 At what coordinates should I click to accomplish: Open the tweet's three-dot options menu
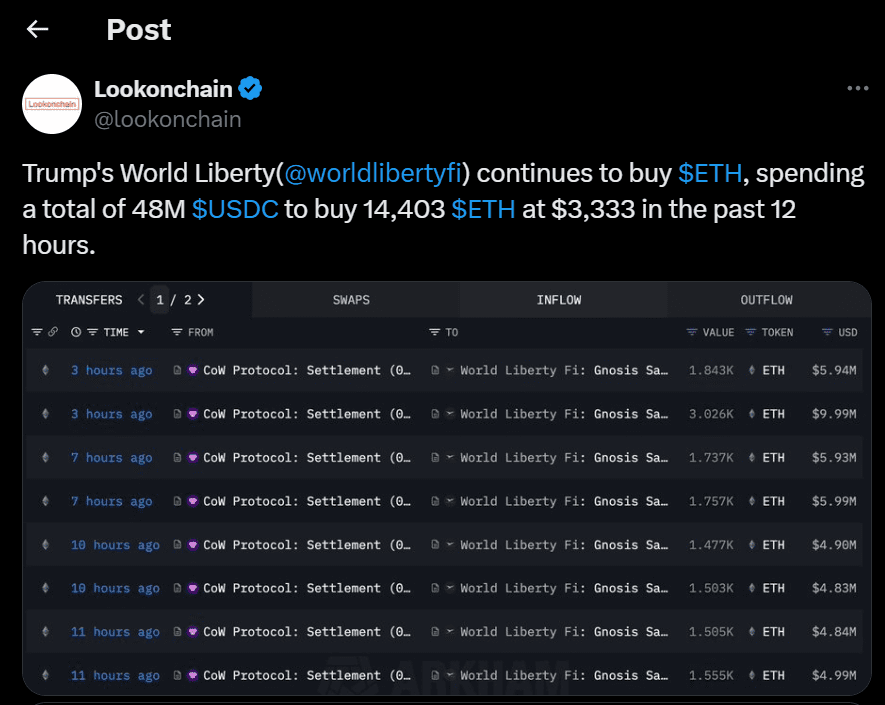pos(858,88)
